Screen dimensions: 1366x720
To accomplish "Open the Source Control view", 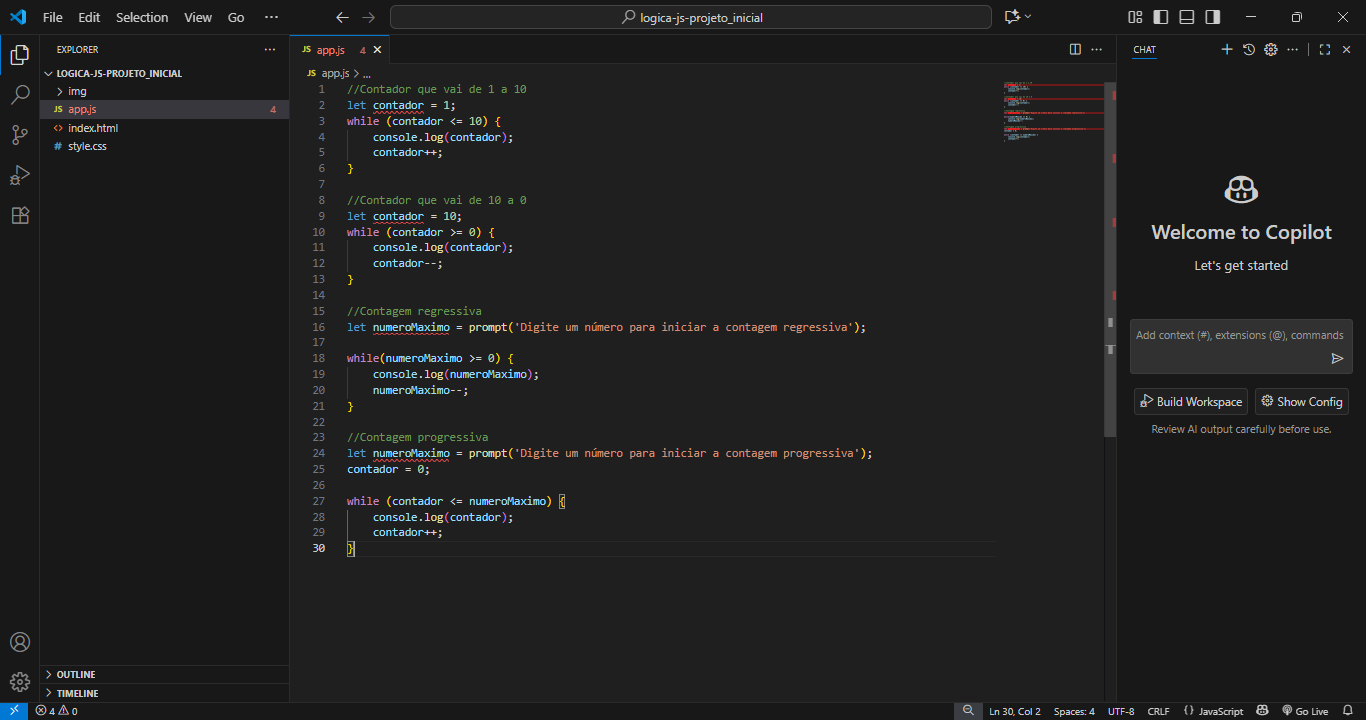I will pyautogui.click(x=20, y=135).
